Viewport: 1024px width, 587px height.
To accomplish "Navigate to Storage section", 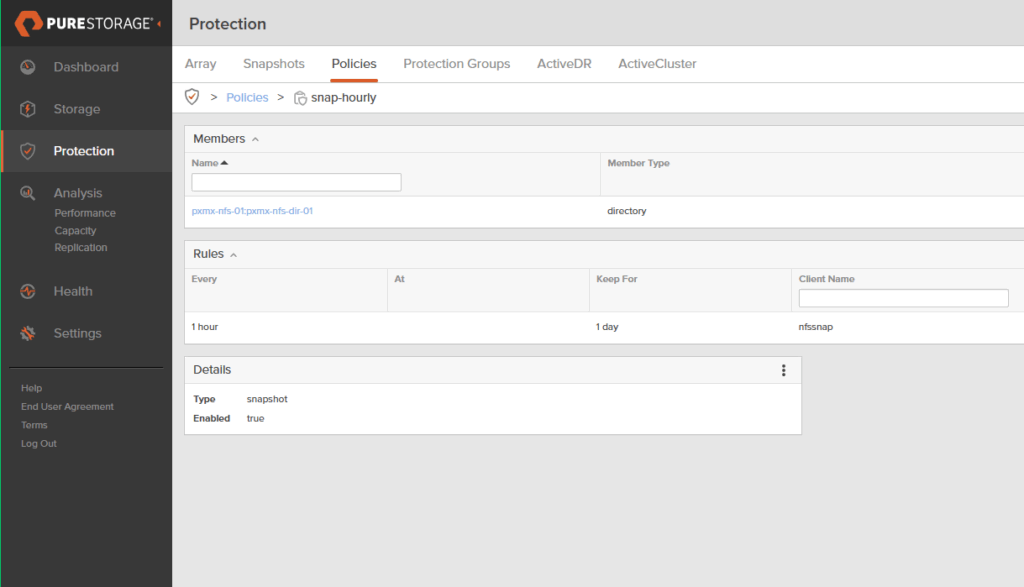I will (77, 109).
